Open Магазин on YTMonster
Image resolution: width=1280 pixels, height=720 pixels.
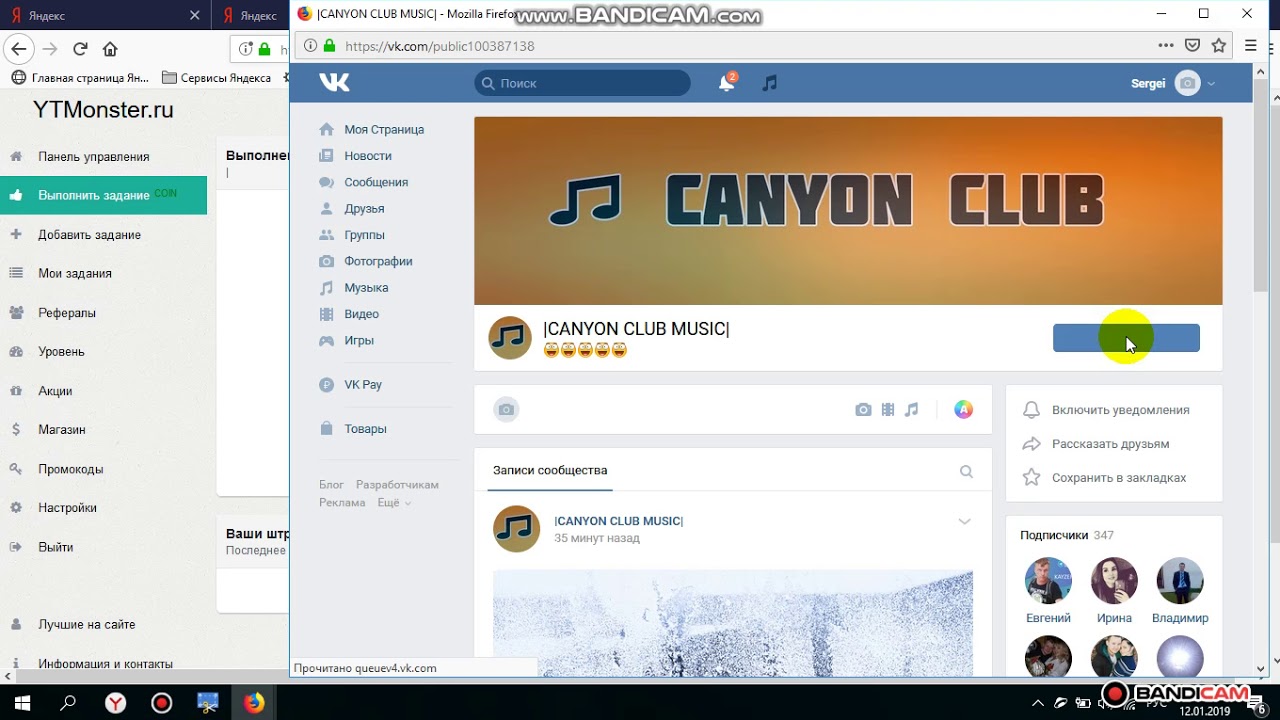[x=62, y=430]
